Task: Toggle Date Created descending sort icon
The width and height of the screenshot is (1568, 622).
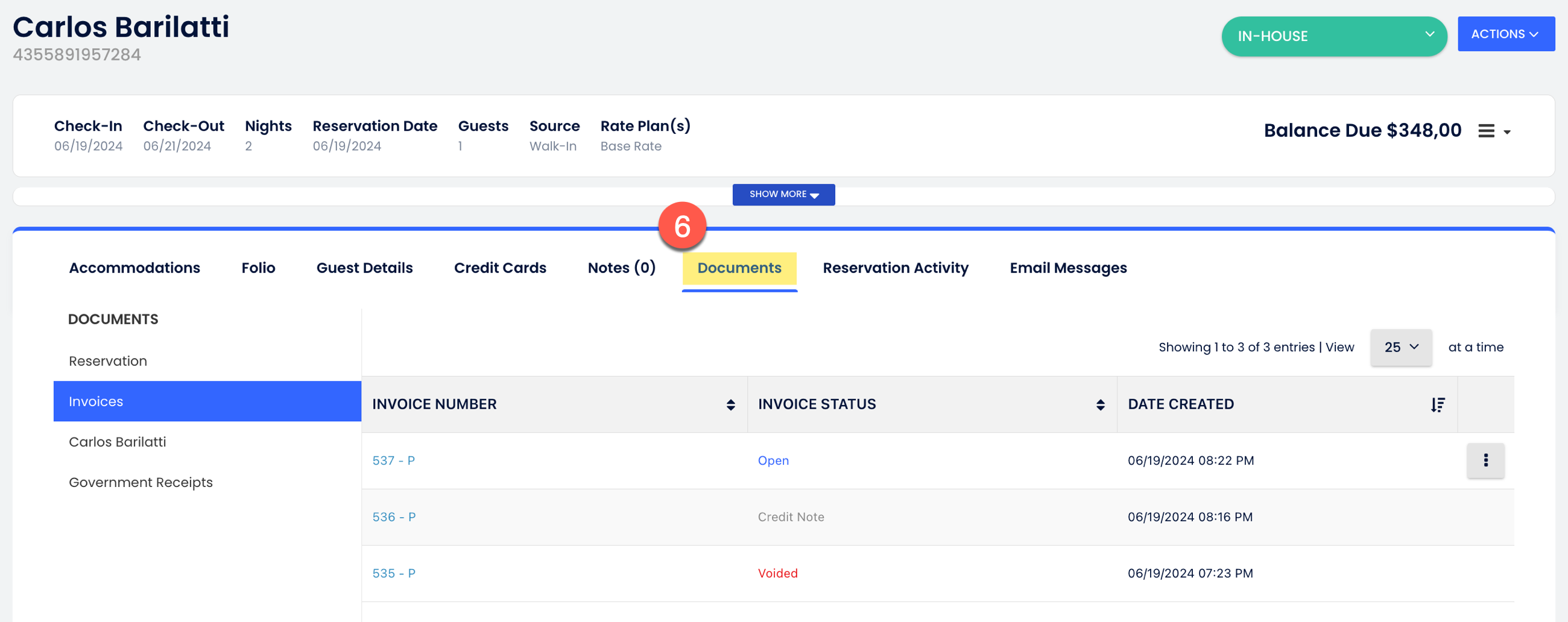Action: [1437, 405]
